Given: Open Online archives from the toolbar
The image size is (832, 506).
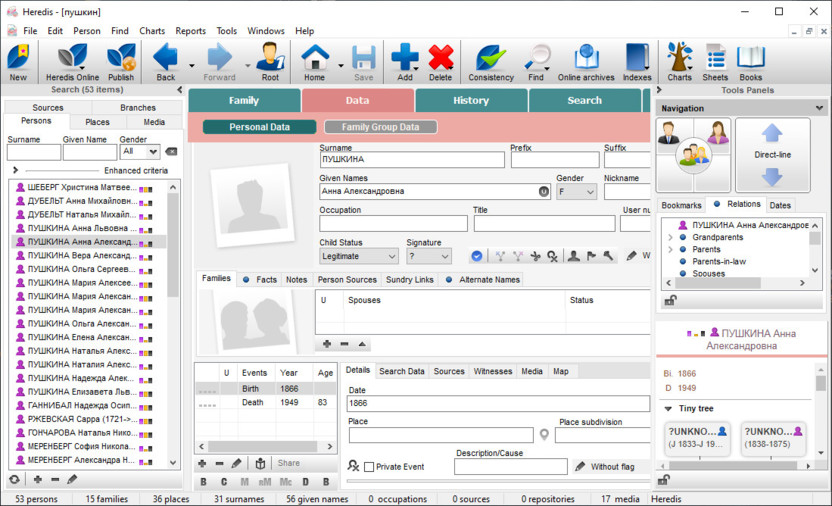Looking at the screenshot, I should pyautogui.click(x=586, y=62).
